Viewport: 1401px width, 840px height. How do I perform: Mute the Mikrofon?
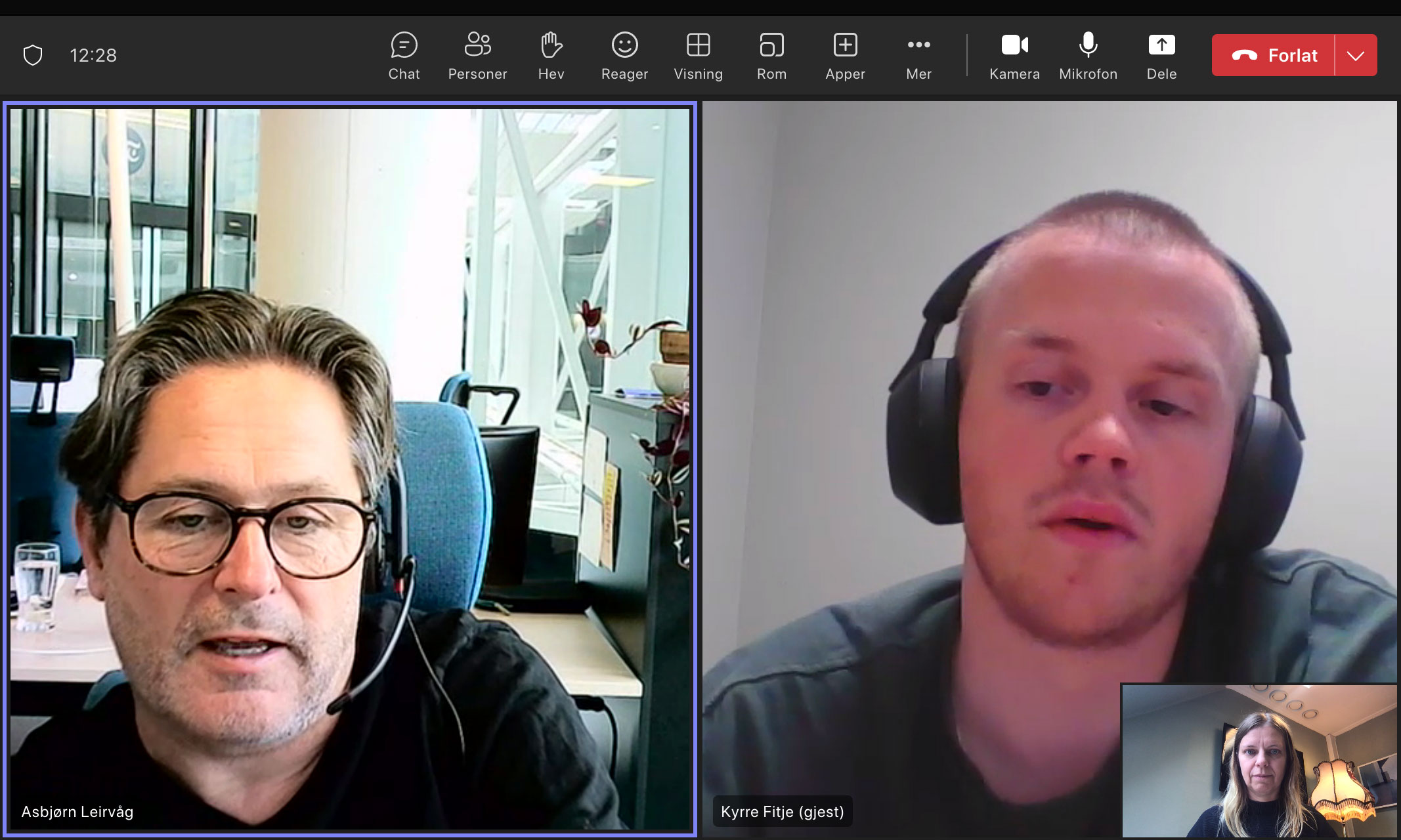1088,55
